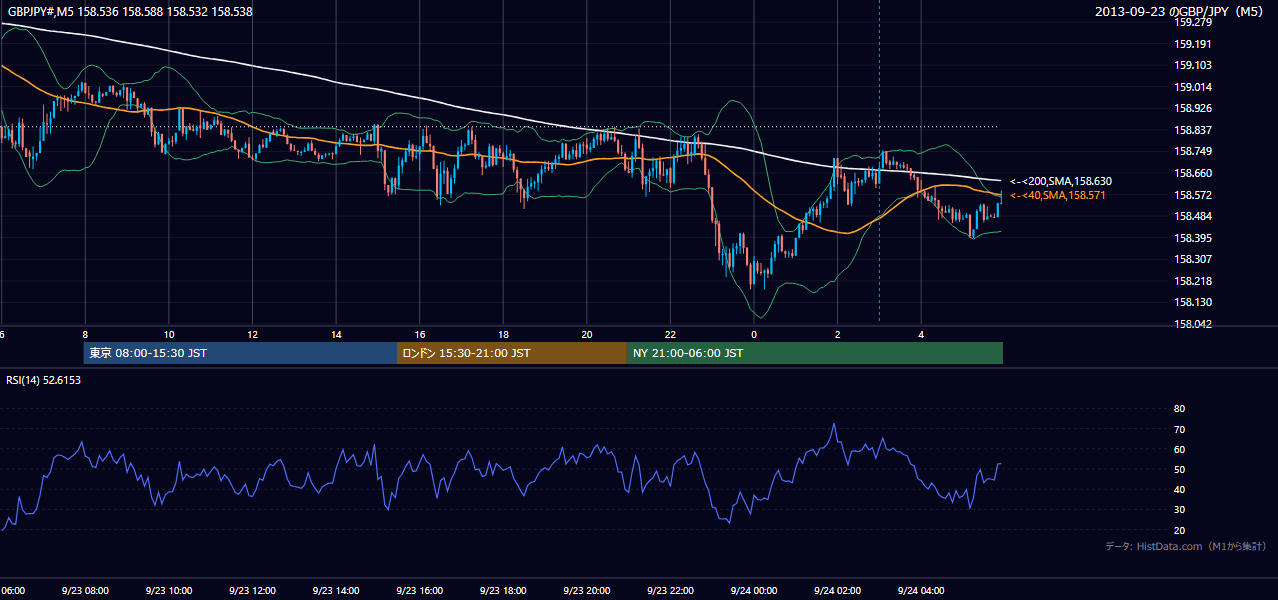The height and width of the screenshot is (600, 1278).
Task: Click the 9/23 12:00 time axis label
Action: 252,591
